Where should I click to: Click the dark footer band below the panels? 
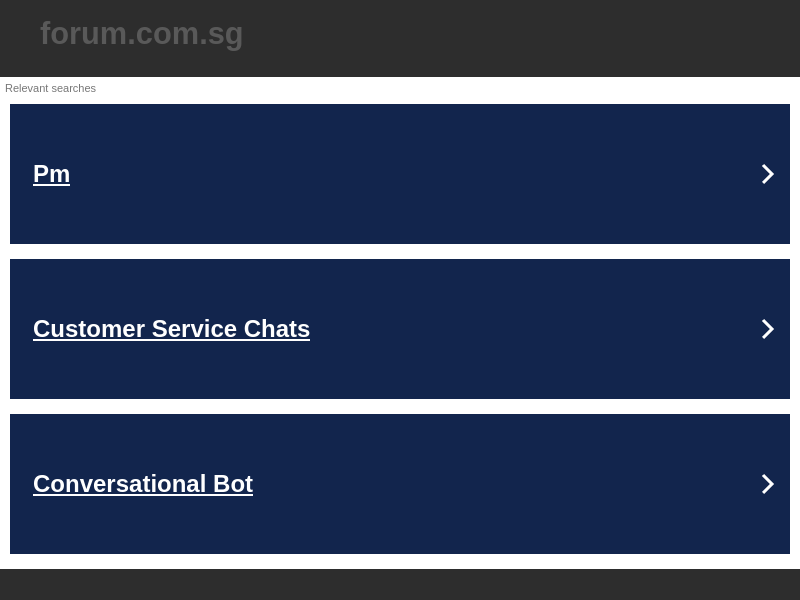coord(400,585)
